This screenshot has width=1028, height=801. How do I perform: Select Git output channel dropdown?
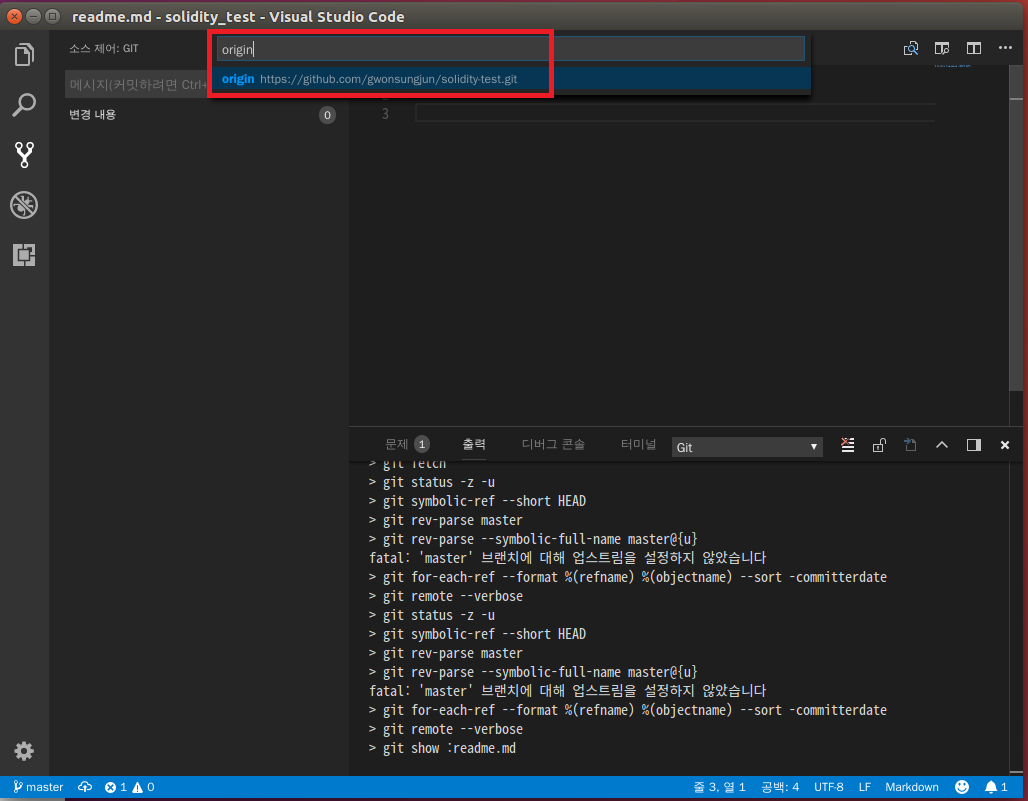[747, 447]
